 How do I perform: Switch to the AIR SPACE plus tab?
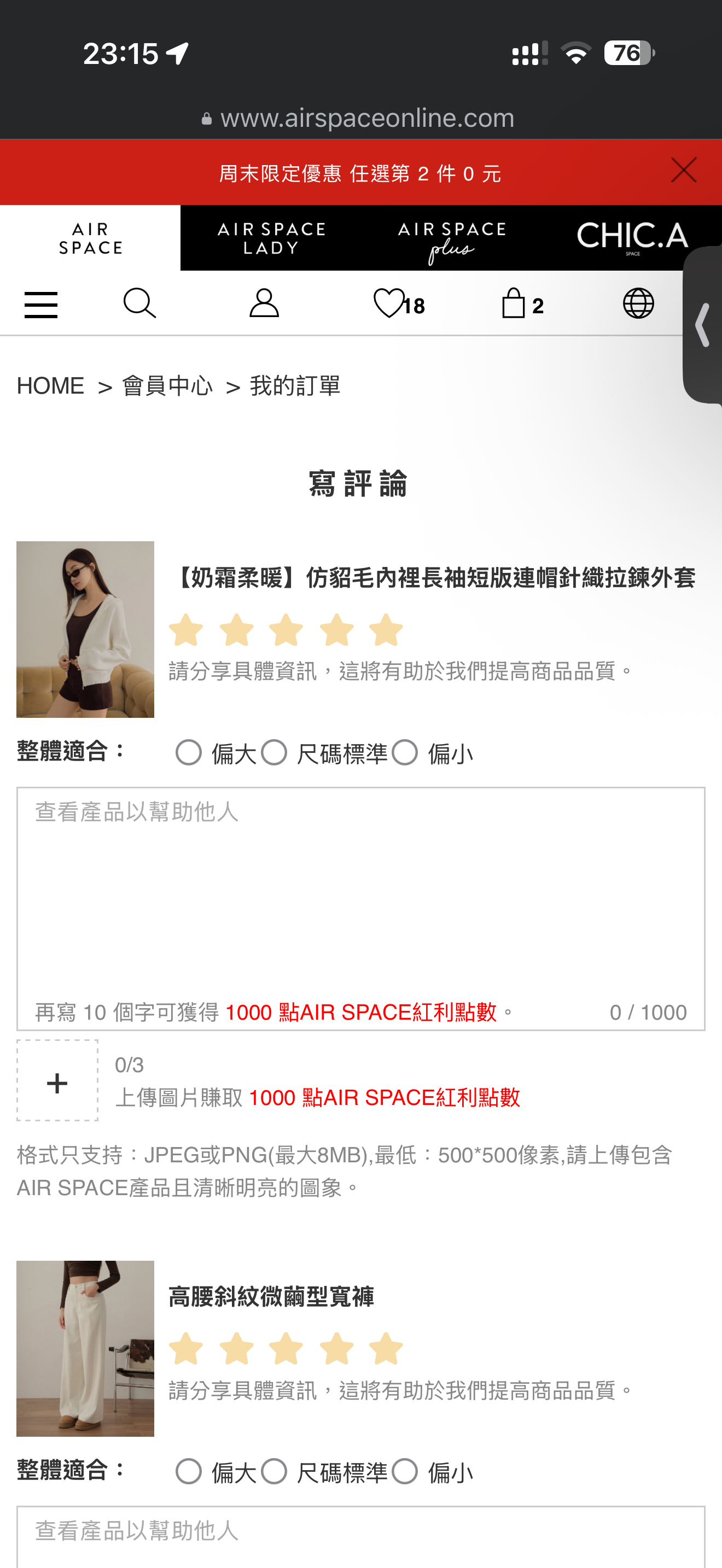[x=451, y=238]
